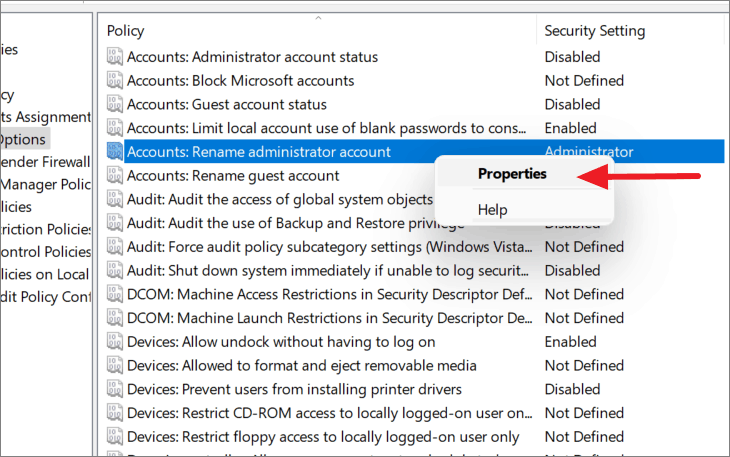
Task: Select the DCOM Machine Access Restrictions policy icon
Action: point(115,295)
